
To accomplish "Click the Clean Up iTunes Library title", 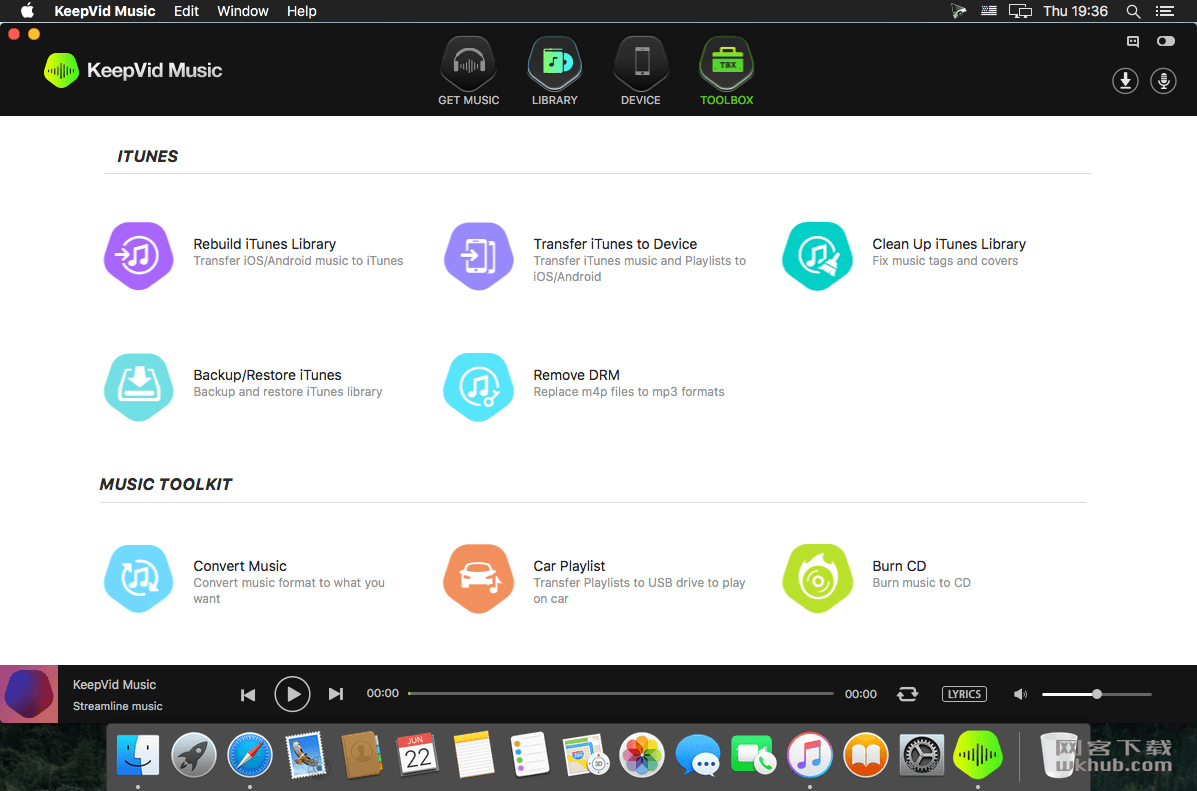I will coord(949,244).
